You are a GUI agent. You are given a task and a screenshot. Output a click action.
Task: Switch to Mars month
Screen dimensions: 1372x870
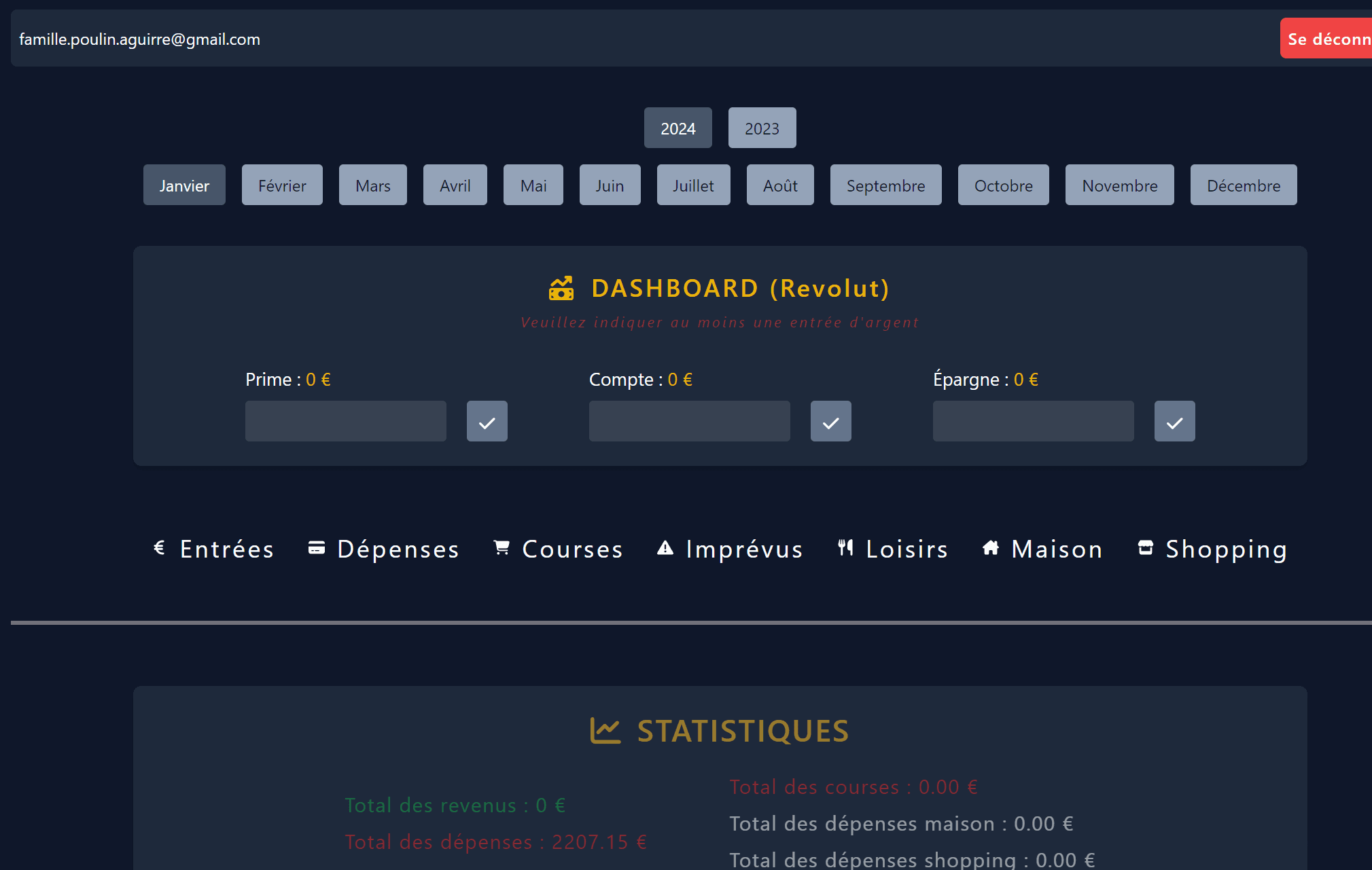[x=373, y=185]
